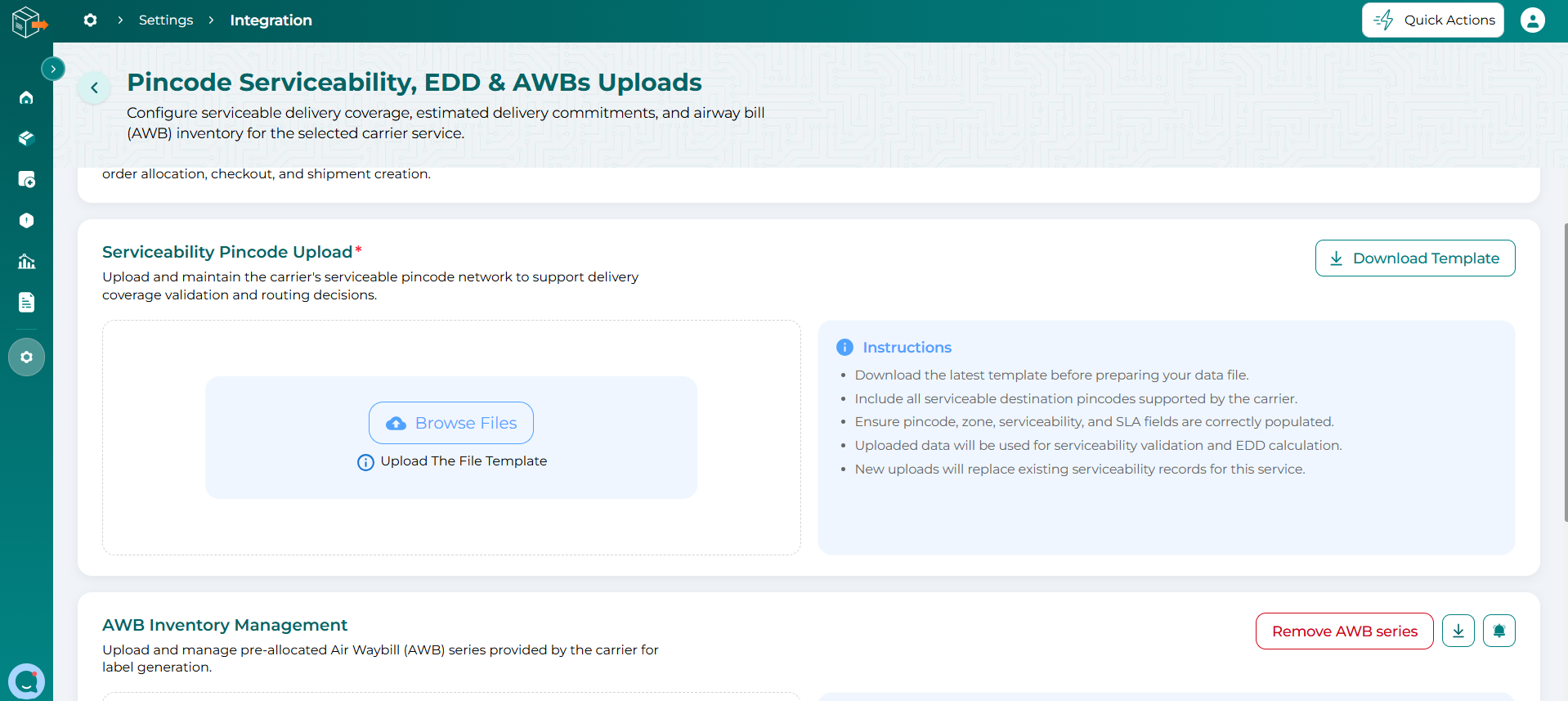Click the 'Upload The File Template' text
The height and width of the screenshot is (701, 1568).
(464, 461)
